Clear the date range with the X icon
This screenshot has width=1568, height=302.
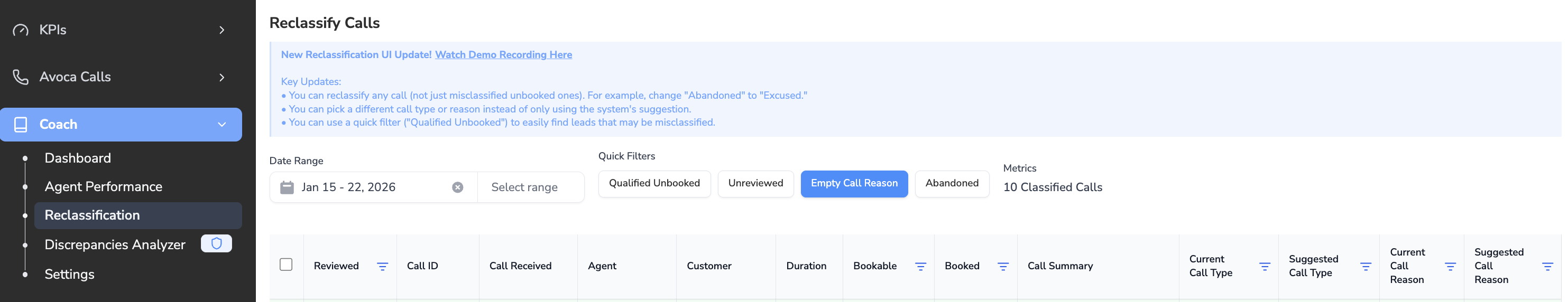point(458,188)
